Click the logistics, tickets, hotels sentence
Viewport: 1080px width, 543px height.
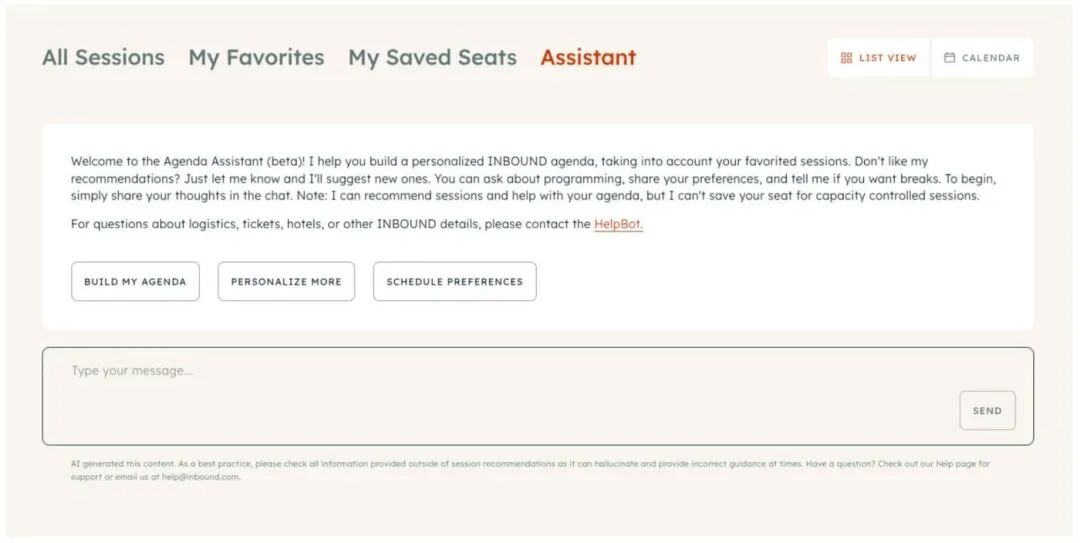330,224
